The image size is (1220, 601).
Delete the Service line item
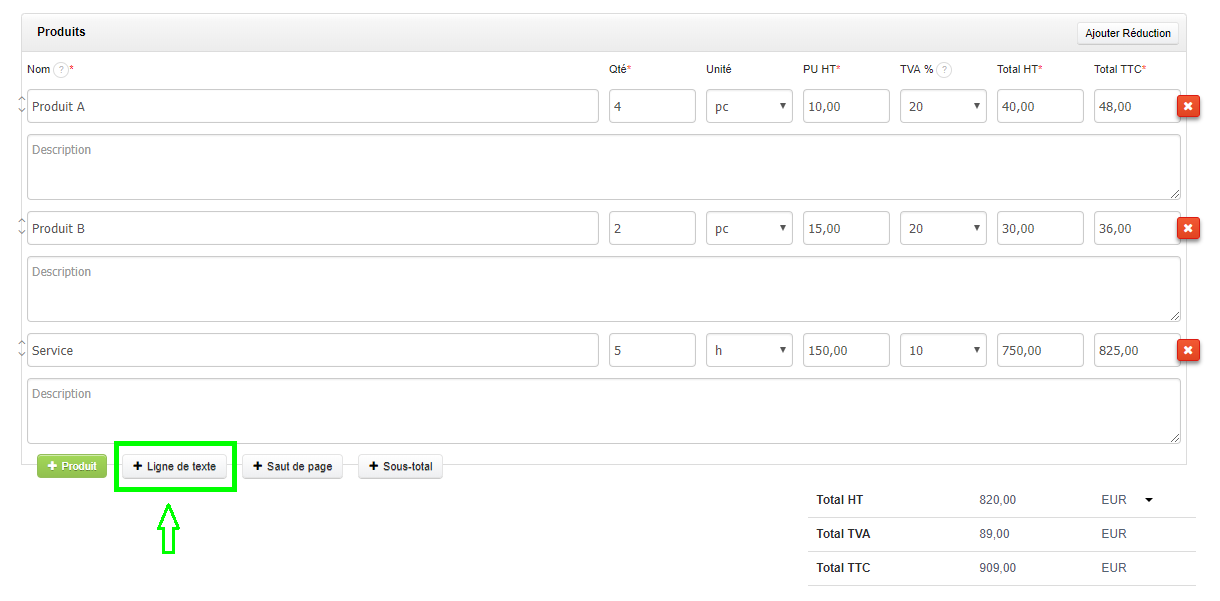(1188, 350)
